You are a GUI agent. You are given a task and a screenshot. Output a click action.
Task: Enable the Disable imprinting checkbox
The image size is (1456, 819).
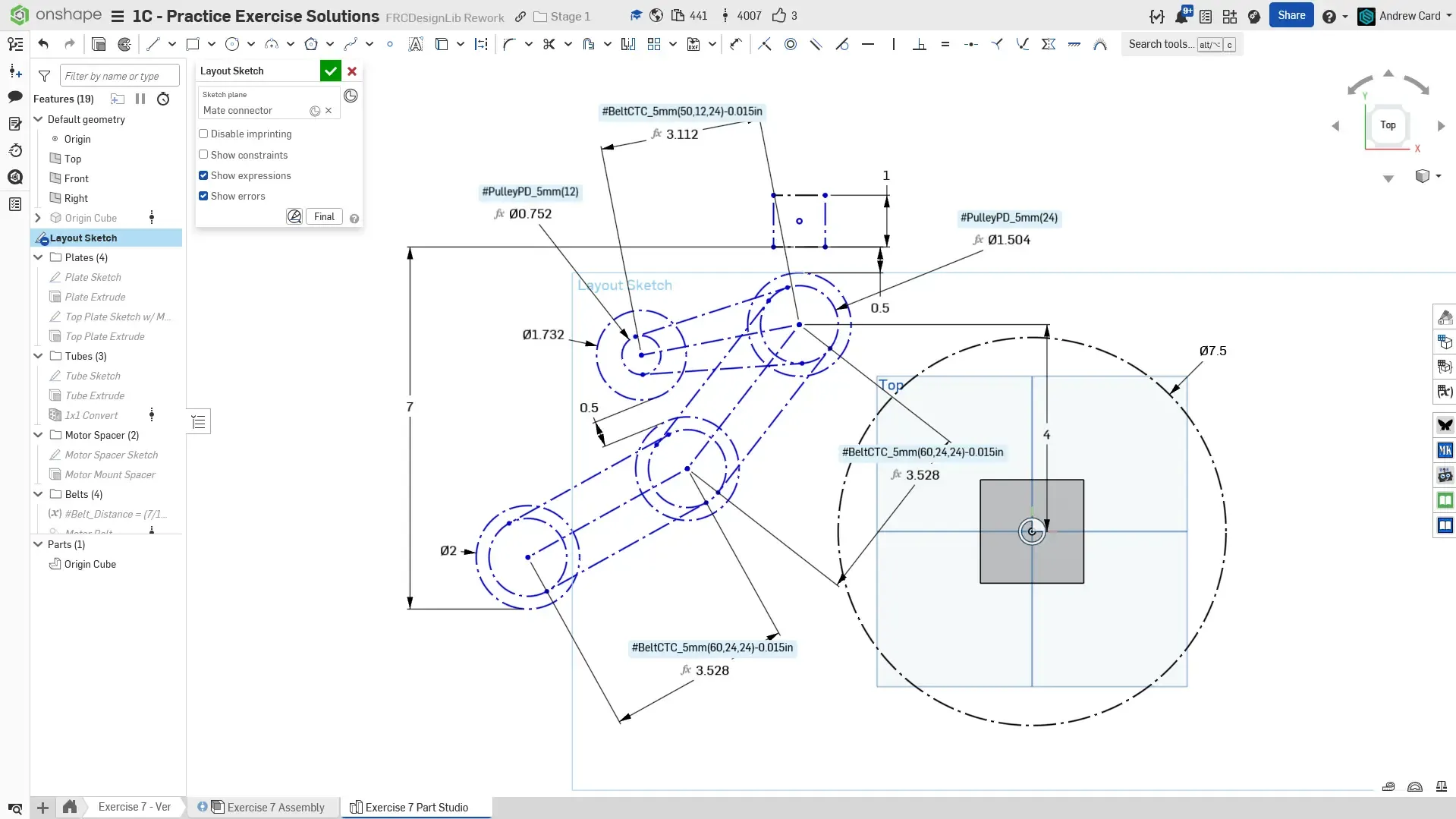click(x=203, y=134)
